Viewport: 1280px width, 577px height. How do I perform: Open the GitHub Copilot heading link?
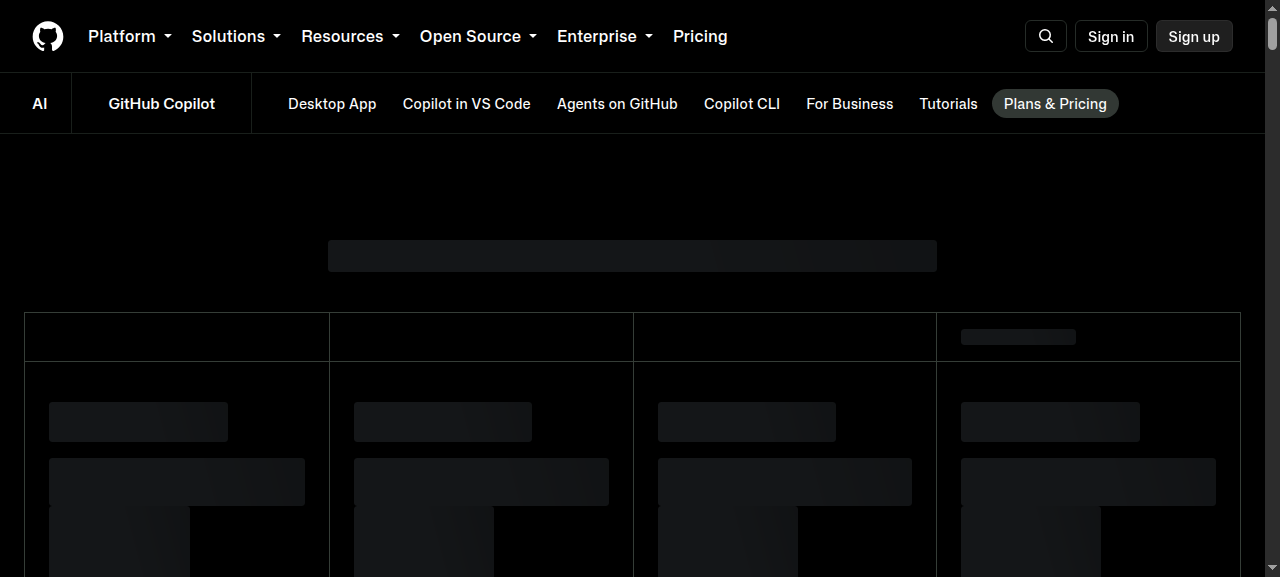click(162, 104)
